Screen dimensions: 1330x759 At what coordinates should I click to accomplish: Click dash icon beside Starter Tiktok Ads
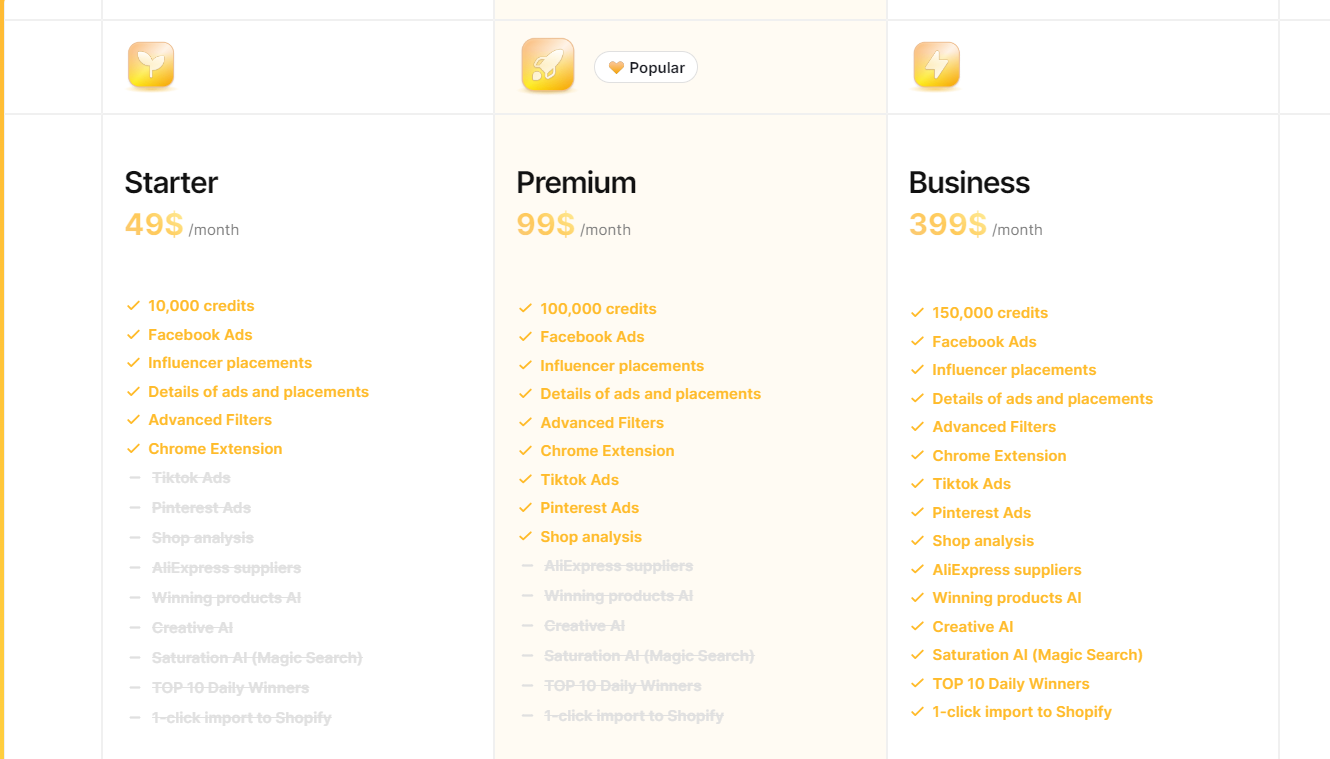pyautogui.click(x=134, y=478)
